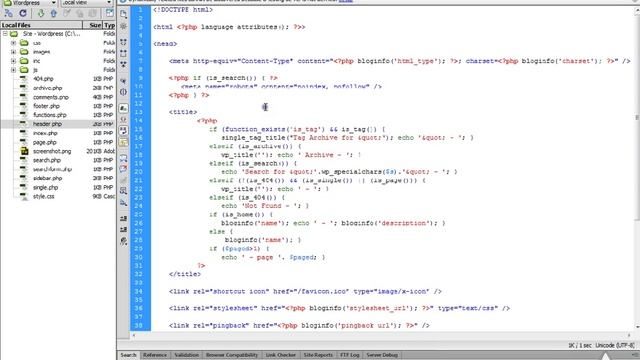Click the Collapse Full Tag icon
This screenshot has width=640, height=360.
tap(123, 42)
